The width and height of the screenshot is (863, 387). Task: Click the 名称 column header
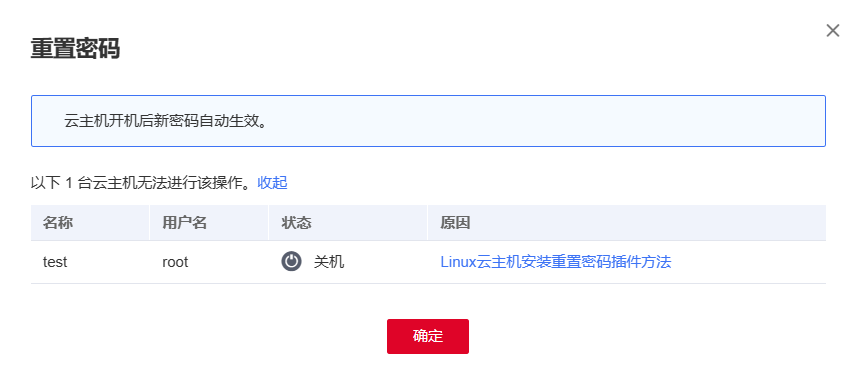point(58,223)
